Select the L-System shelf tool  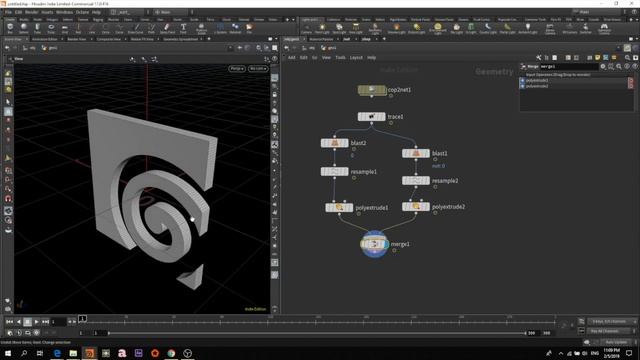[220, 28]
